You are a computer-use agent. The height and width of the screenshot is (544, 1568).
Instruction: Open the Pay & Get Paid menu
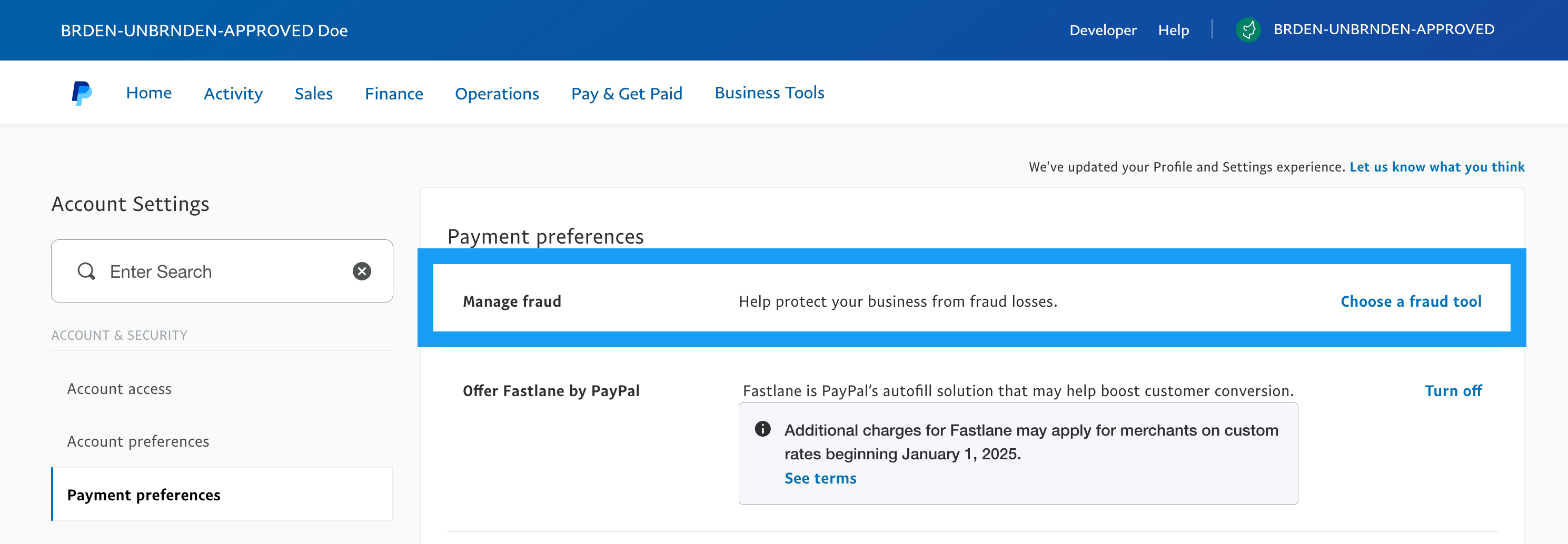coord(627,94)
